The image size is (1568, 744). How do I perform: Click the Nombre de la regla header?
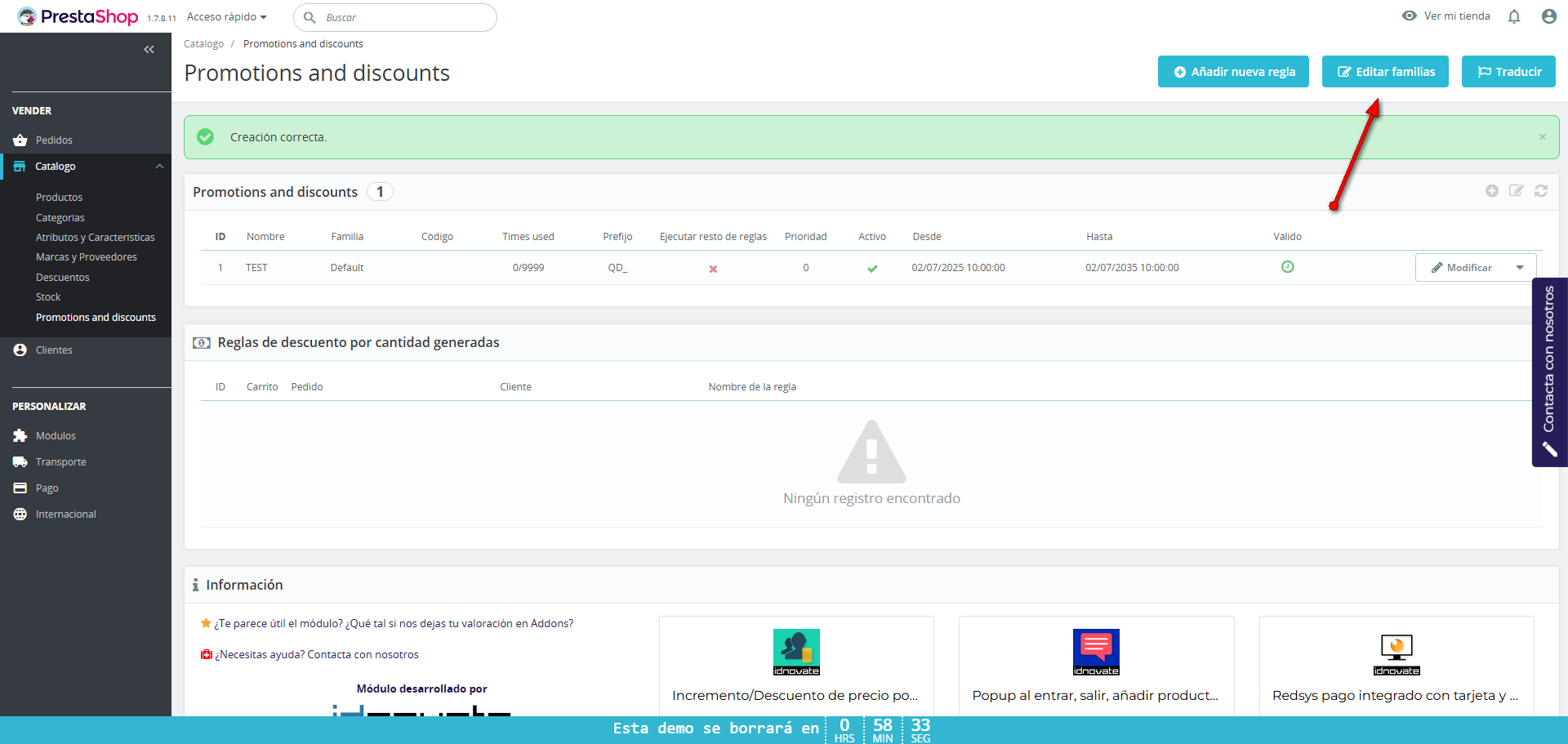(752, 387)
